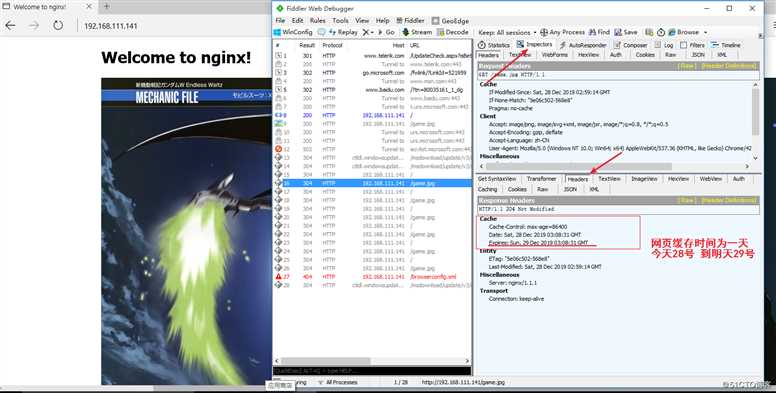
Task: Click browser refresh button
Action: click(58, 26)
